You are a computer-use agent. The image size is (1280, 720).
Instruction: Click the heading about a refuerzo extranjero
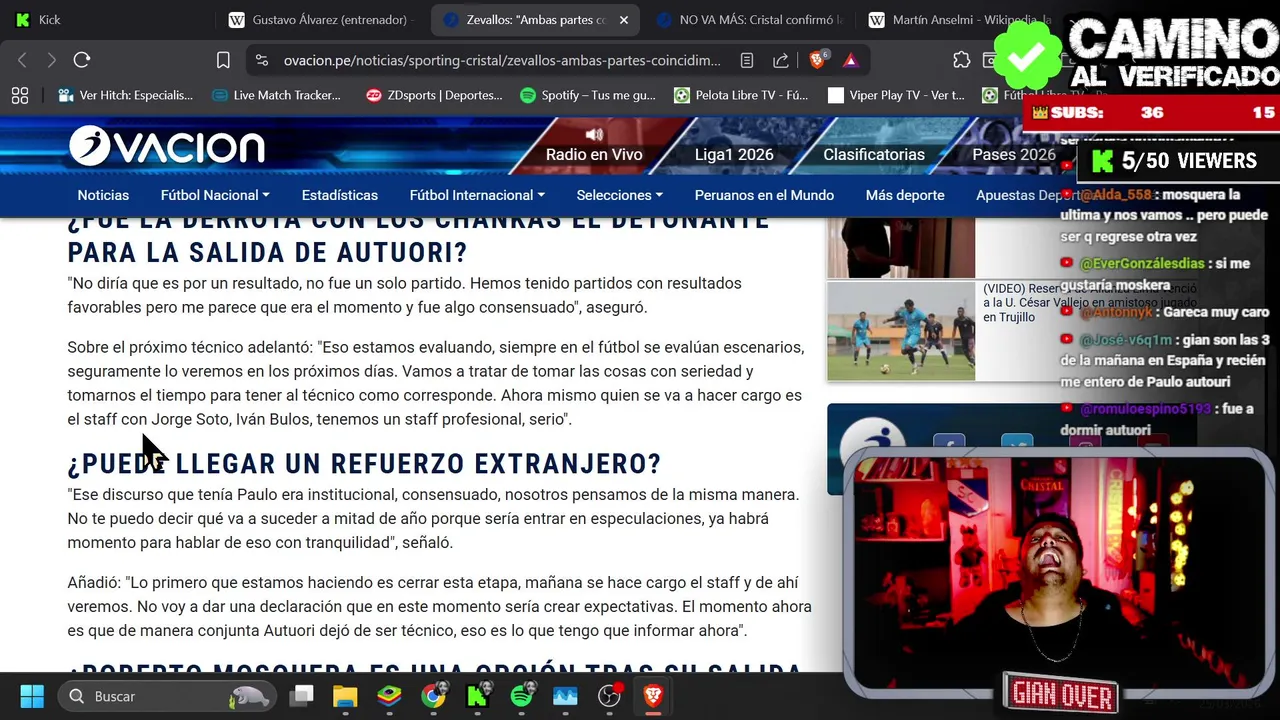[x=364, y=464]
